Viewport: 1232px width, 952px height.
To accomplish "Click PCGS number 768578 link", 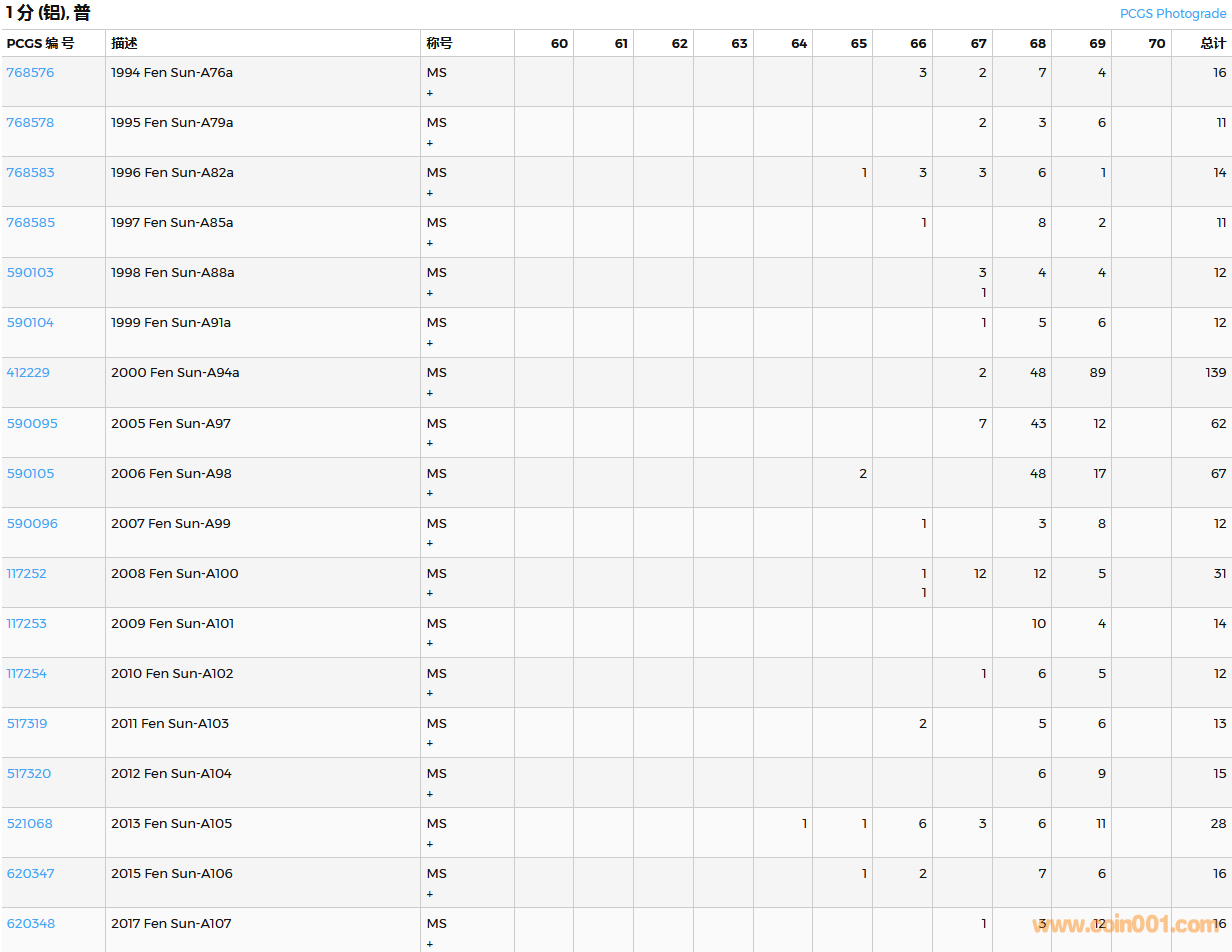I will click(x=30, y=123).
